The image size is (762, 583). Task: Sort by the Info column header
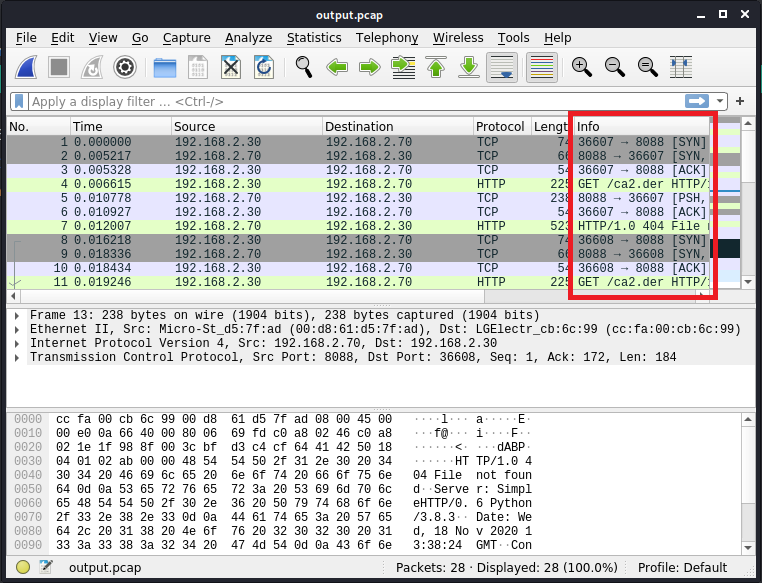(641, 126)
